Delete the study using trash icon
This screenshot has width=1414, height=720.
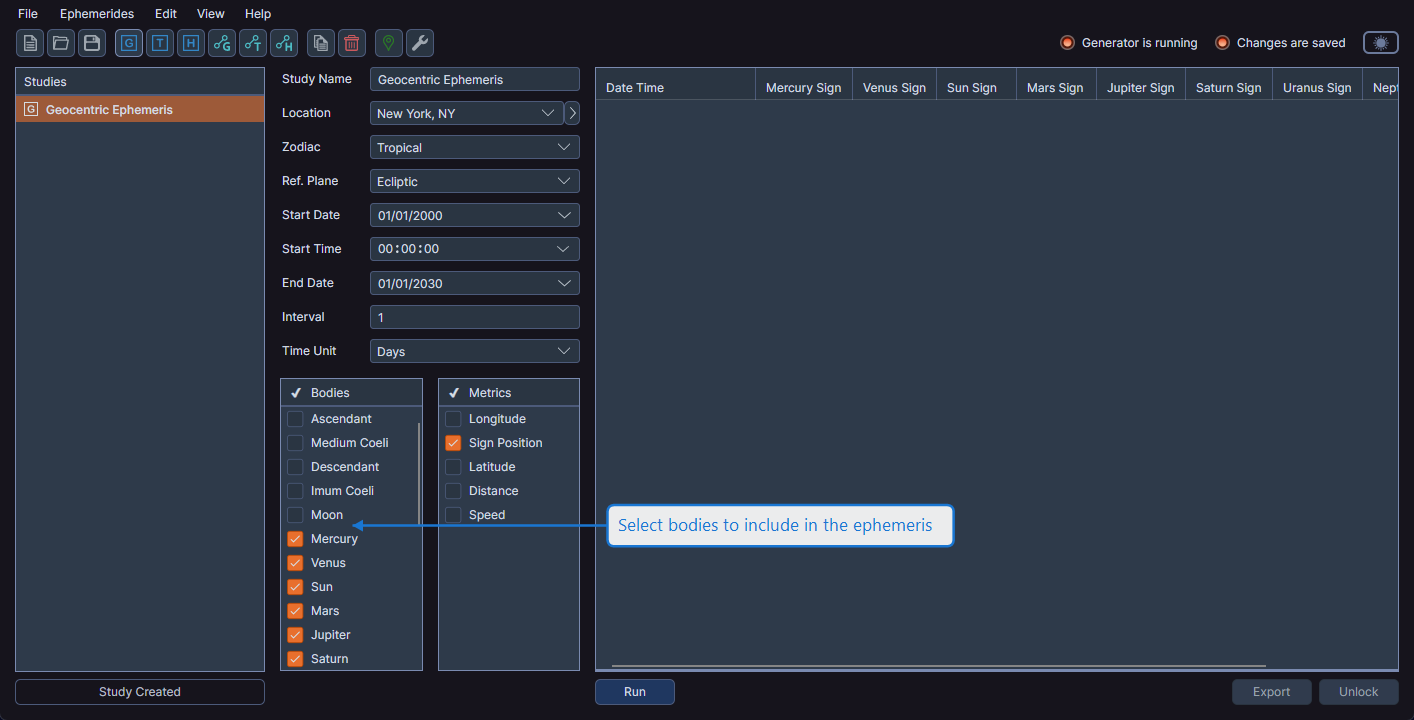pos(351,43)
